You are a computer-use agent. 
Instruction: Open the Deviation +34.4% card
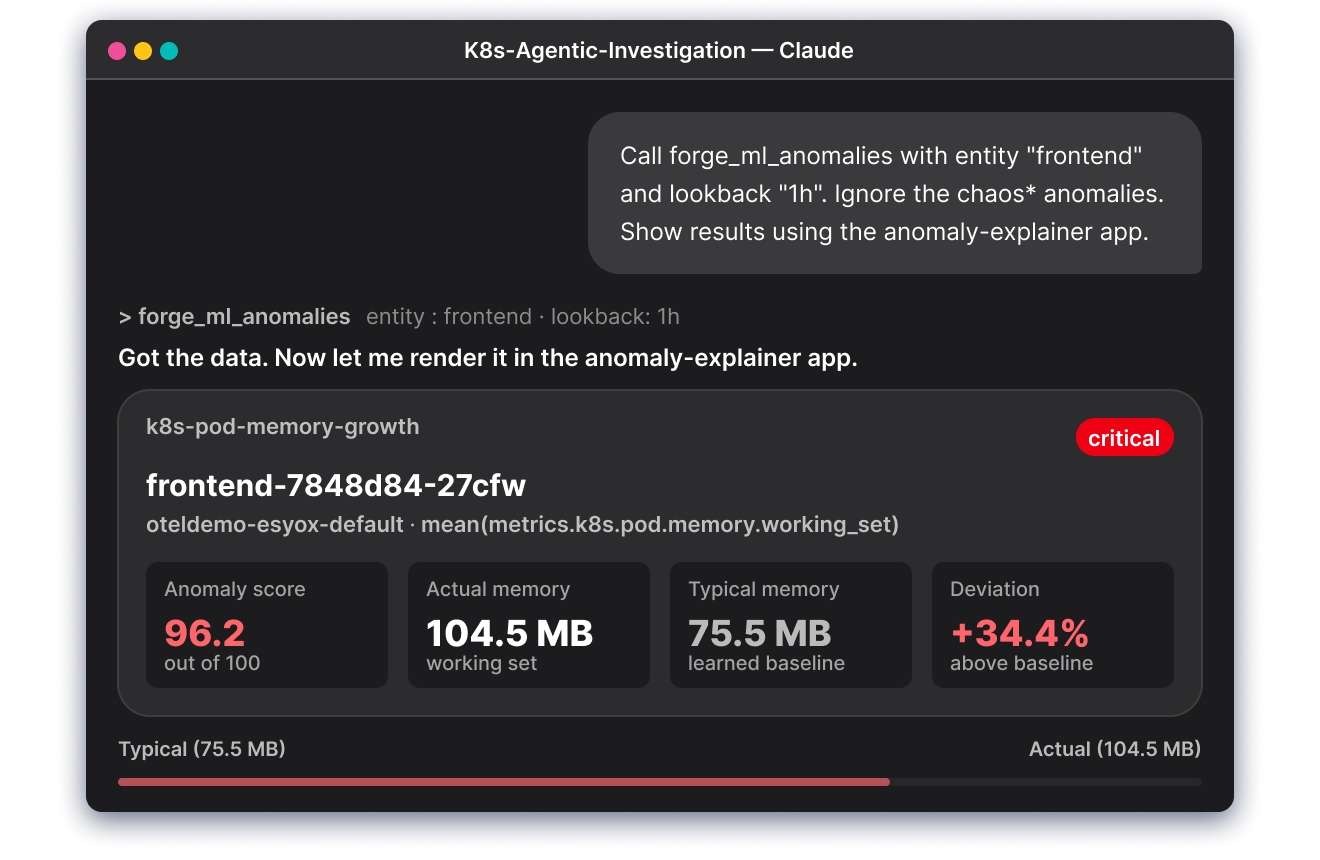pyautogui.click(x=1052, y=625)
